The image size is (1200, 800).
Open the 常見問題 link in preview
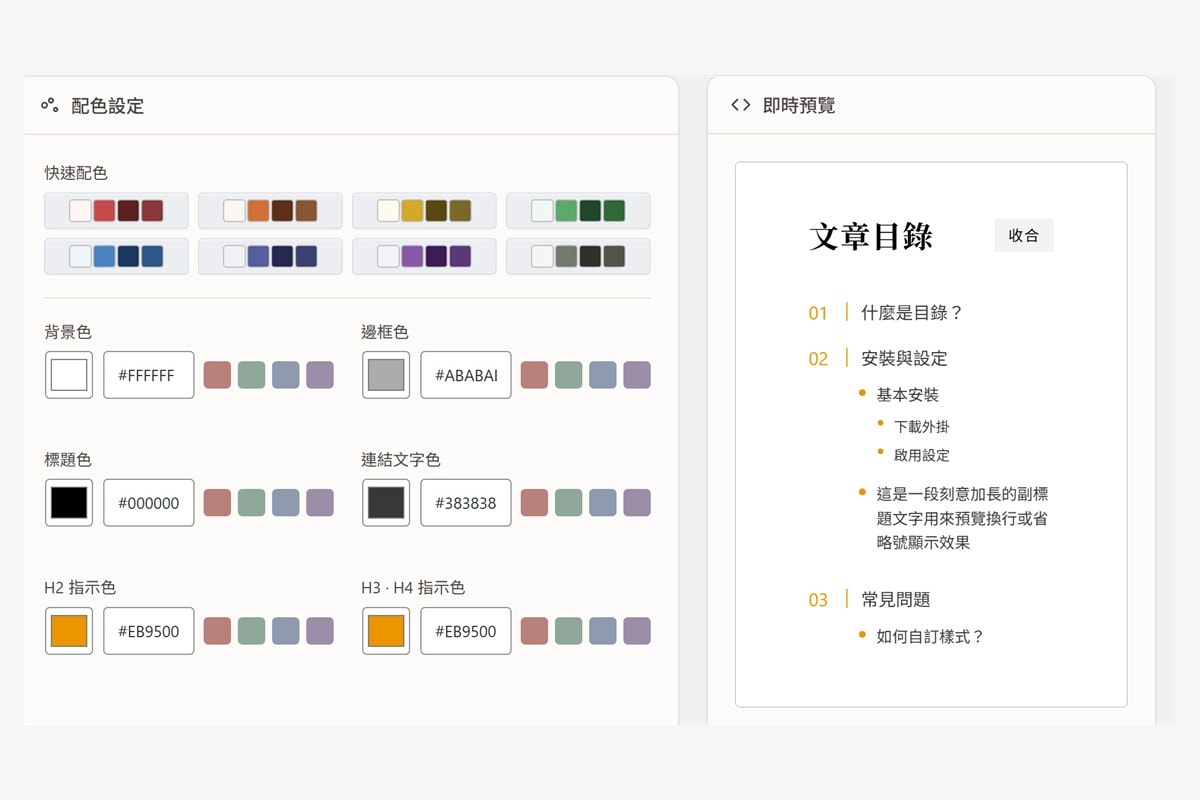[896, 599]
